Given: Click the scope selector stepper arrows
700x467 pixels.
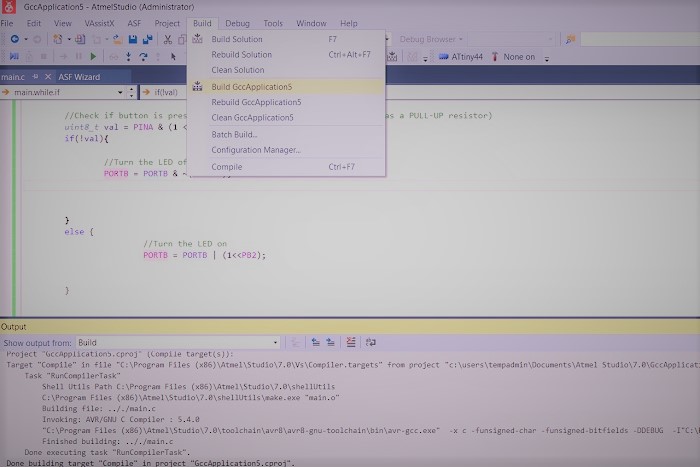Looking at the screenshot, I should click(x=131, y=92).
